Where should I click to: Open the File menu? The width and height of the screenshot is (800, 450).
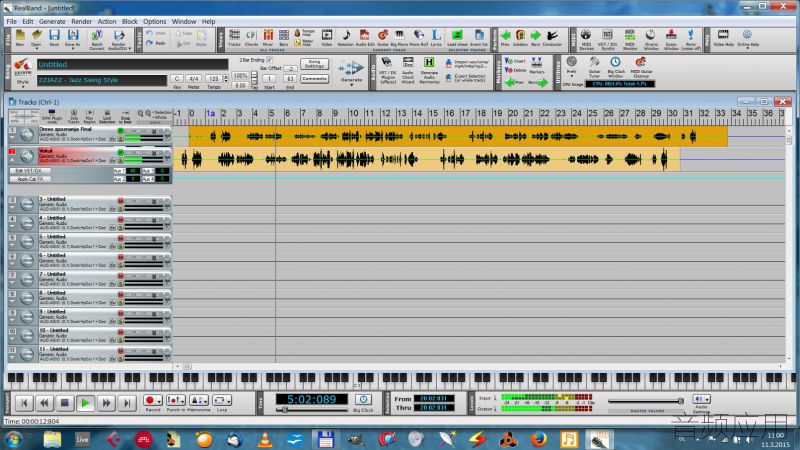point(11,21)
